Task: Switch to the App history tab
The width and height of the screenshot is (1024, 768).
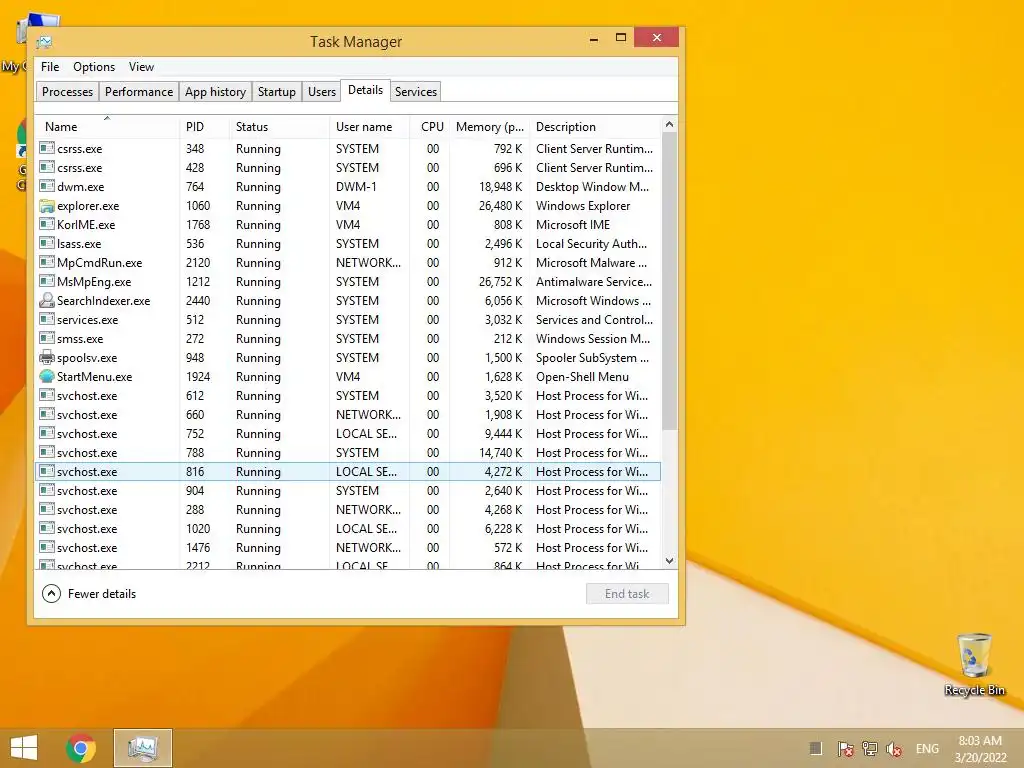Action: [x=216, y=92]
